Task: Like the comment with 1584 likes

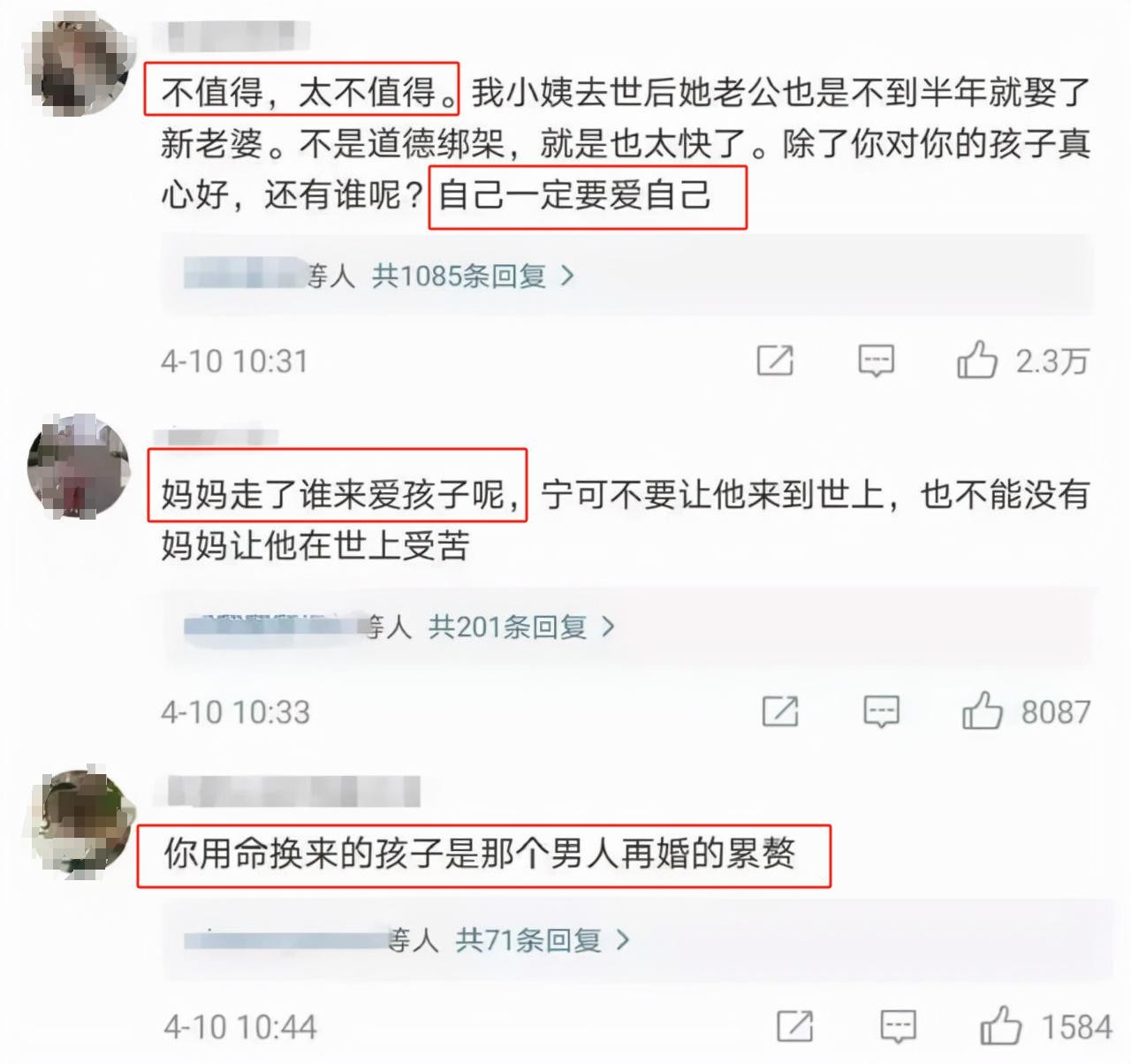Action: [x=1001, y=1026]
